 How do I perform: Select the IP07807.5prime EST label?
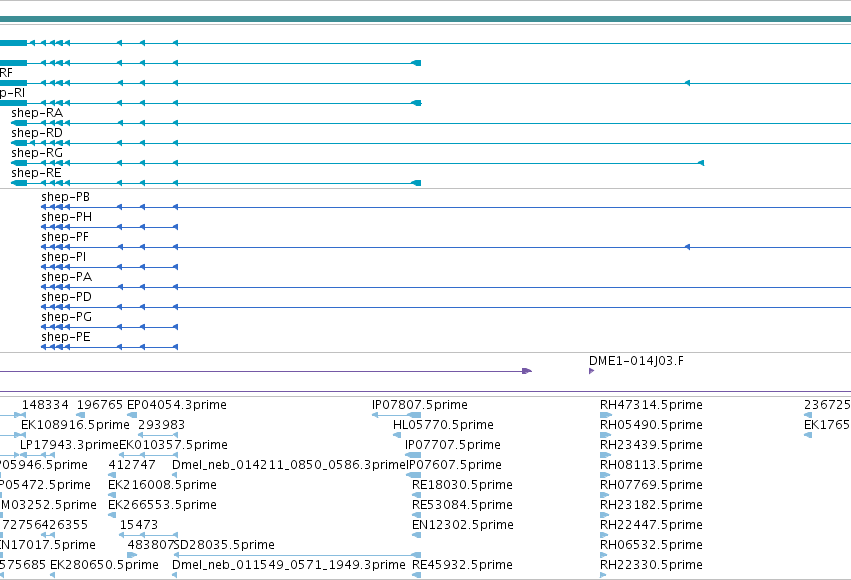click(420, 405)
